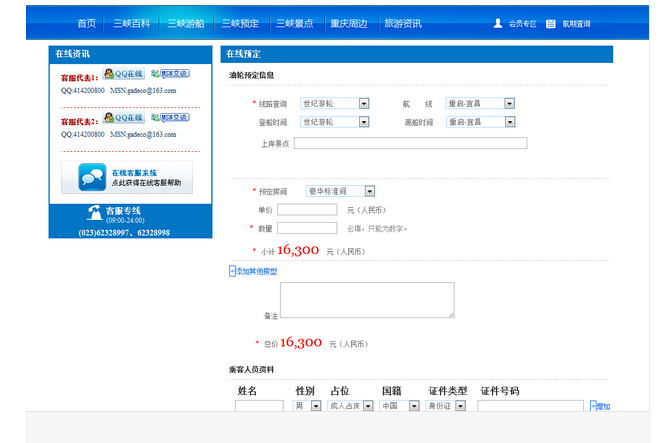Open the 在线客服系统 chat bubble banner
This screenshot has height=443, width=661.
point(127,178)
